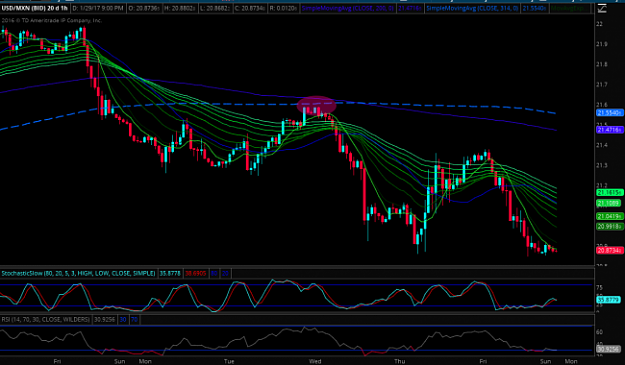Open RSI (14, 70, 30, CLOSE, WILDERS) study label
The height and width of the screenshot is (365, 625).
(45, 320)
